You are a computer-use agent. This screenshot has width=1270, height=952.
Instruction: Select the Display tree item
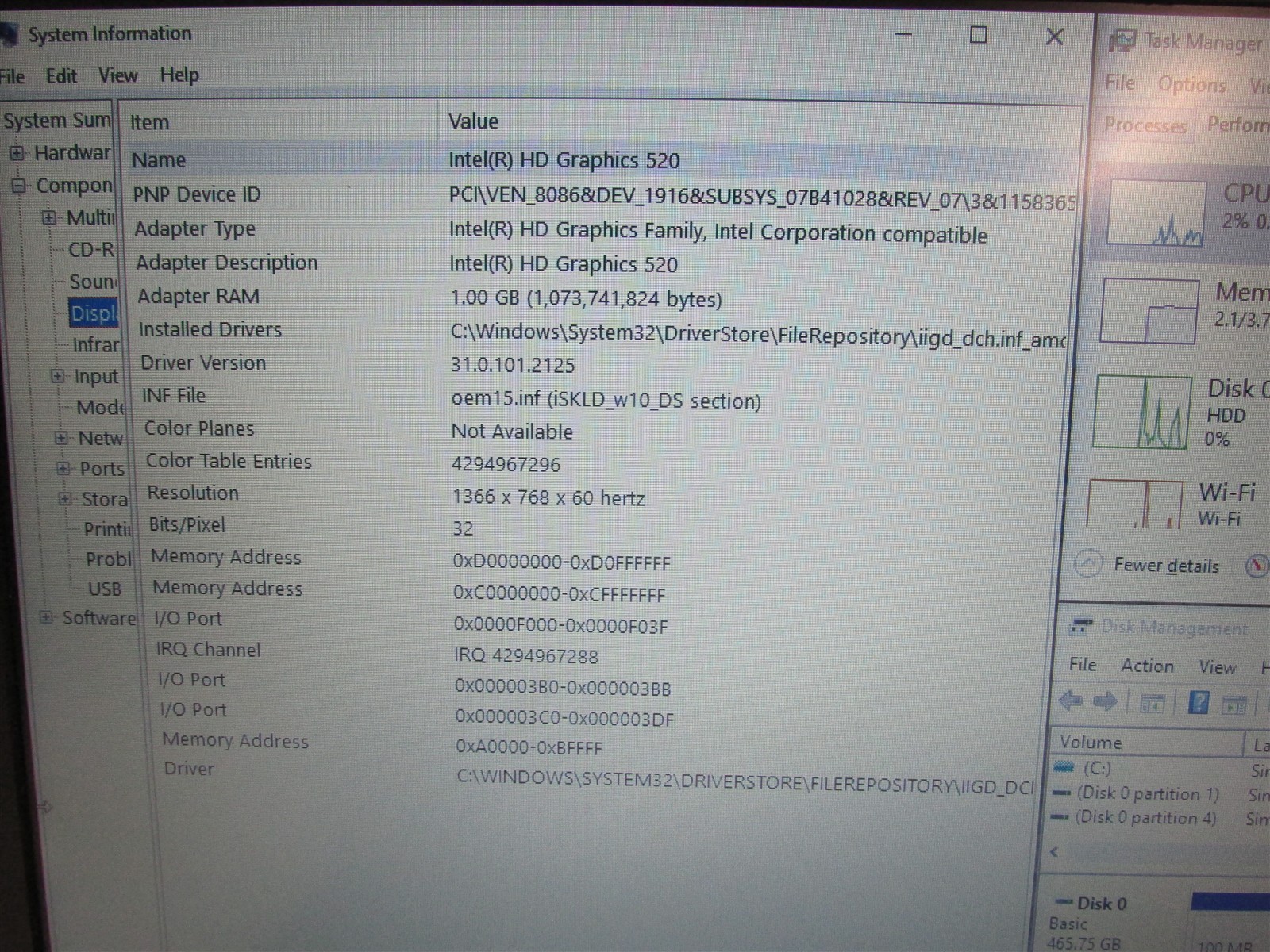coord(94,313)
